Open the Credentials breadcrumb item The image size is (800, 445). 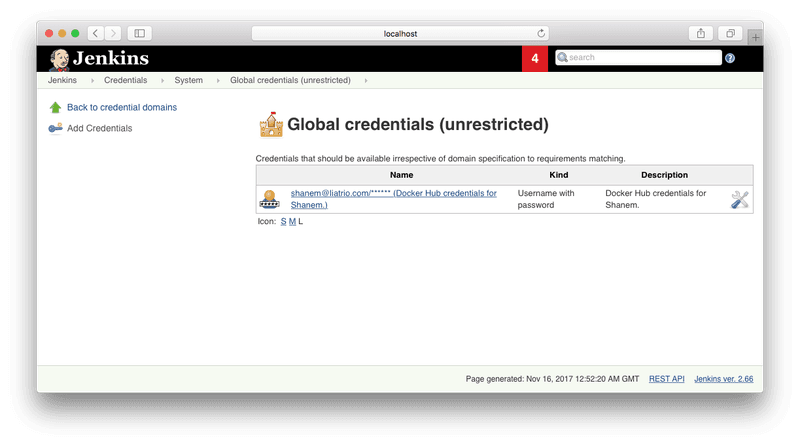126,80
